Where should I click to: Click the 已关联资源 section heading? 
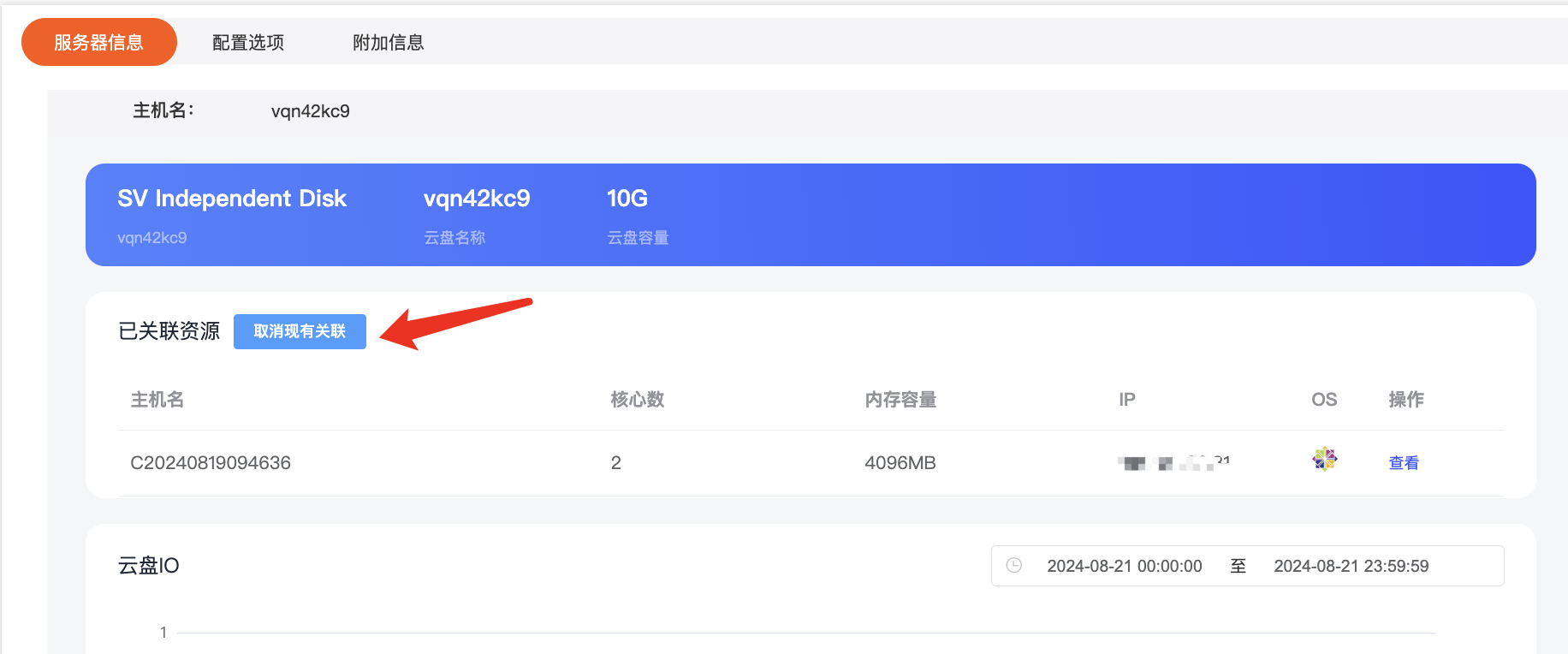[169, 331]
